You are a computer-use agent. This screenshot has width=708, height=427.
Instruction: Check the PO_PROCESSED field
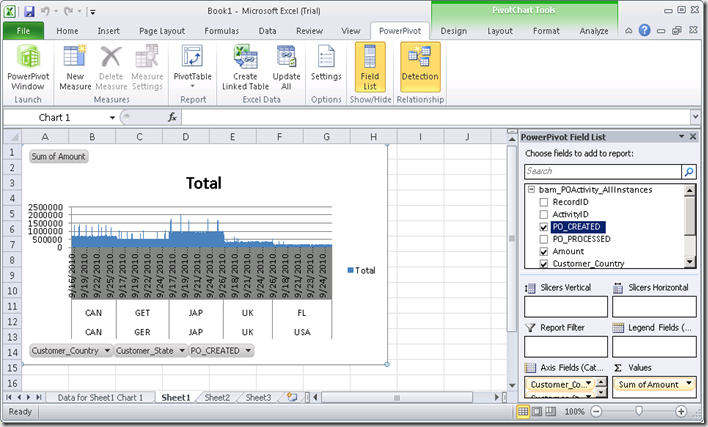(544, 239)
